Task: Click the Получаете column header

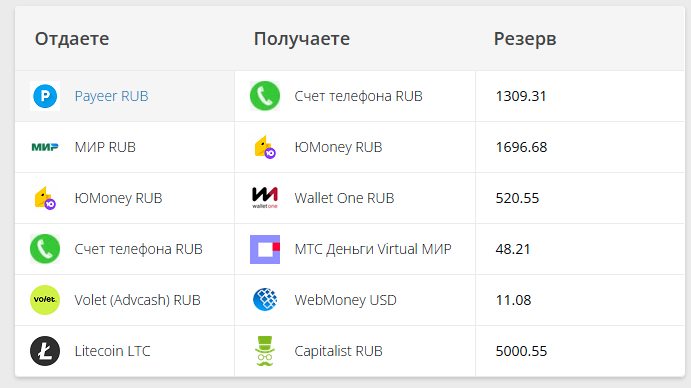Action: (302, 39)
